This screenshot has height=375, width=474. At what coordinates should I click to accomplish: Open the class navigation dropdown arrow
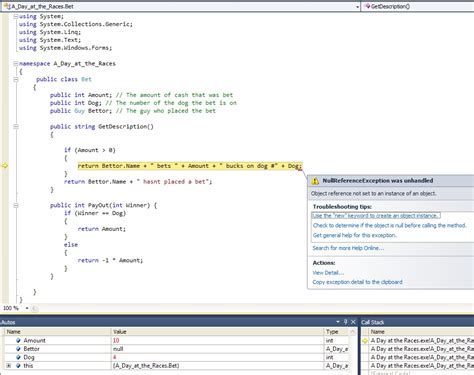[357, 7]
